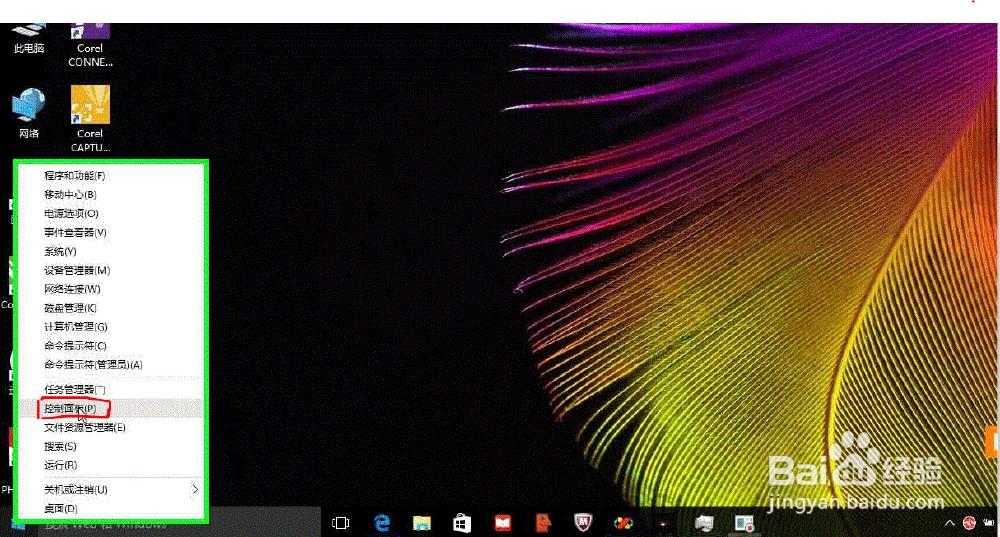Image resolution: width=1000 pixels, height=537 pixels.
Task: Select 此电脑 desktop icon
Action: [29, 39]
